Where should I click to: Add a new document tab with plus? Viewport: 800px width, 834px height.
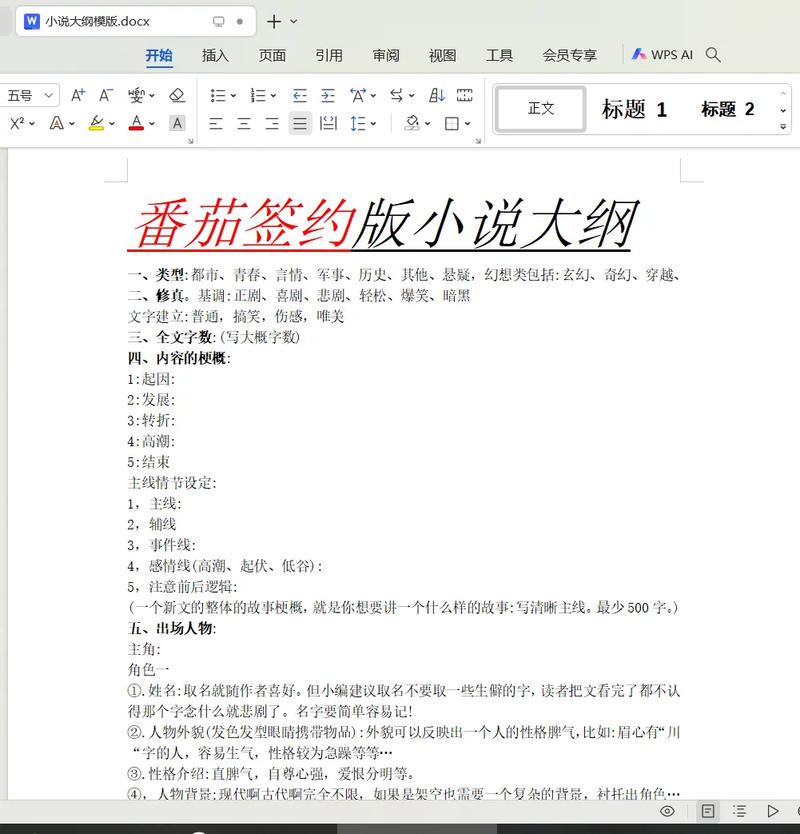pos(274,21)
